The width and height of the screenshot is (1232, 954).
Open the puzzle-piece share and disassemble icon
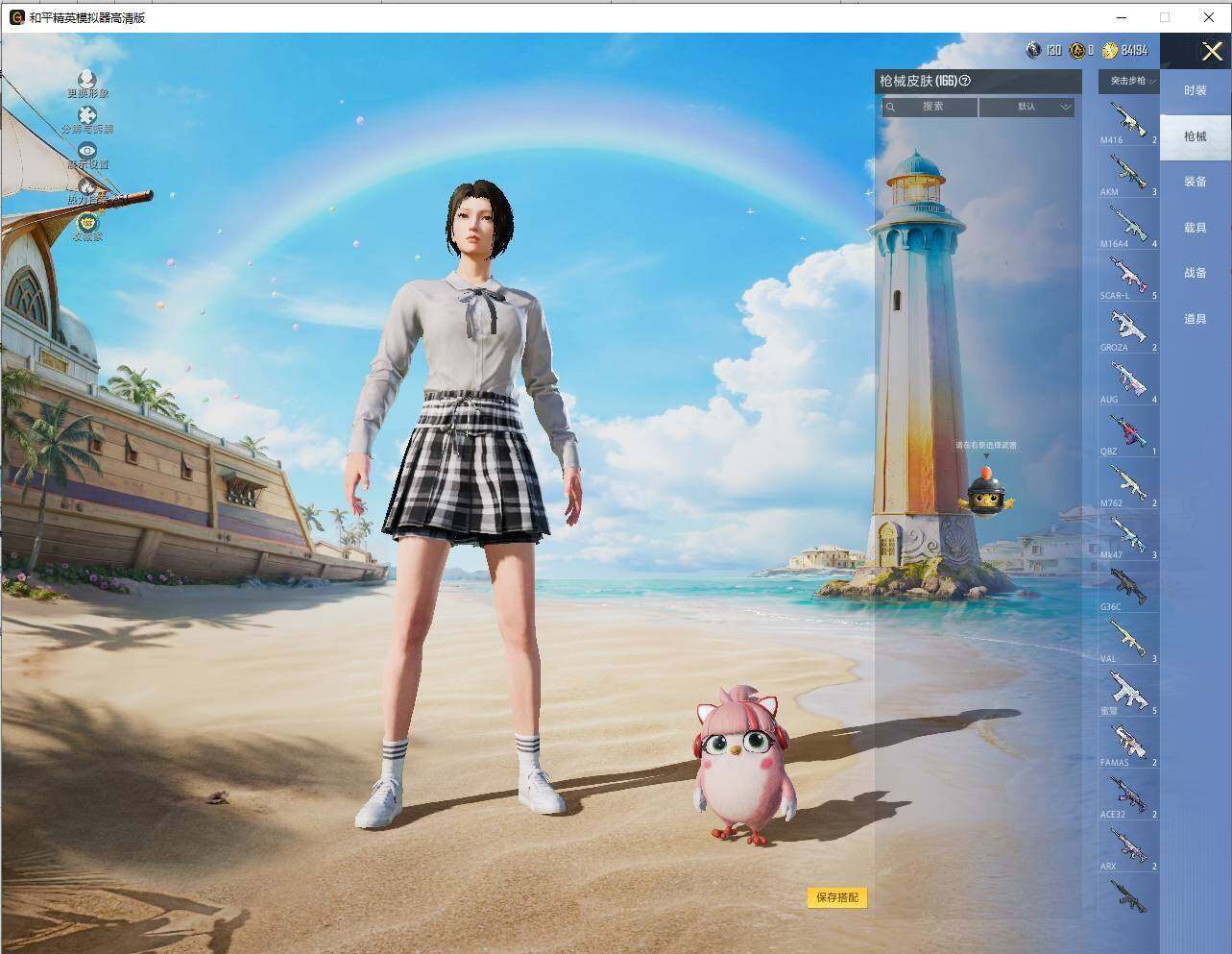(x=87, y=115)
